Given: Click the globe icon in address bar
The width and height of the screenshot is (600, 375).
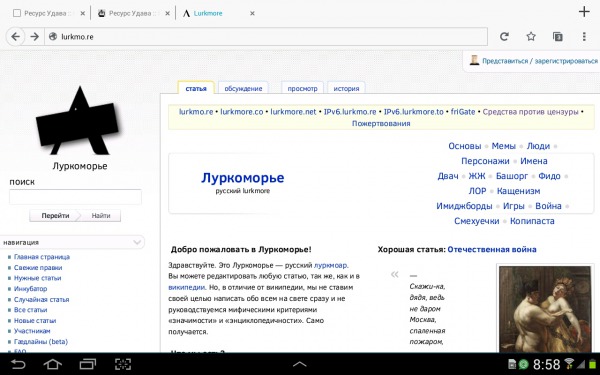Looking at the screenshot, I should pos(53,37).
